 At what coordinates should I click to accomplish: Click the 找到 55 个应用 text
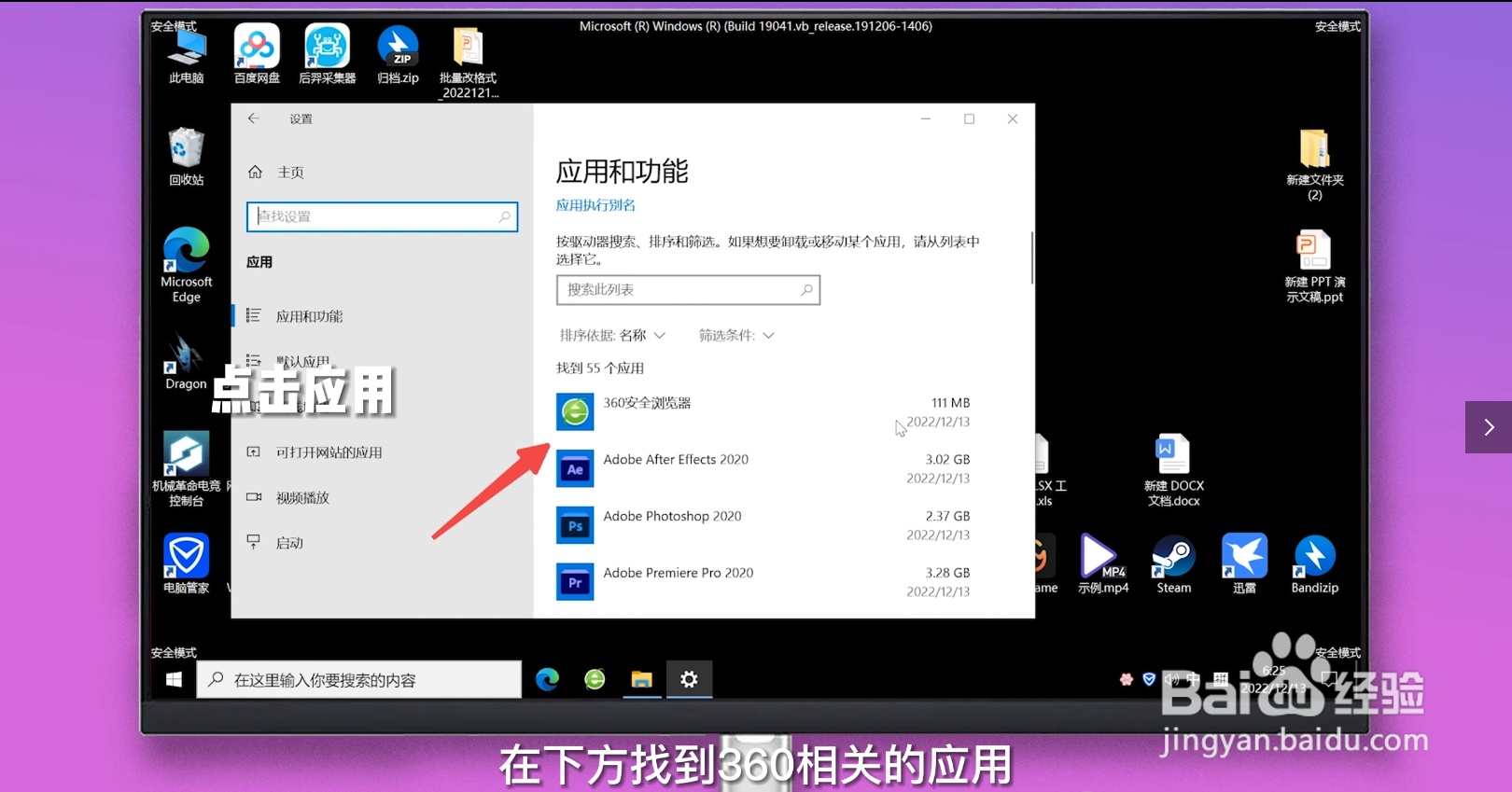point(600,368)
